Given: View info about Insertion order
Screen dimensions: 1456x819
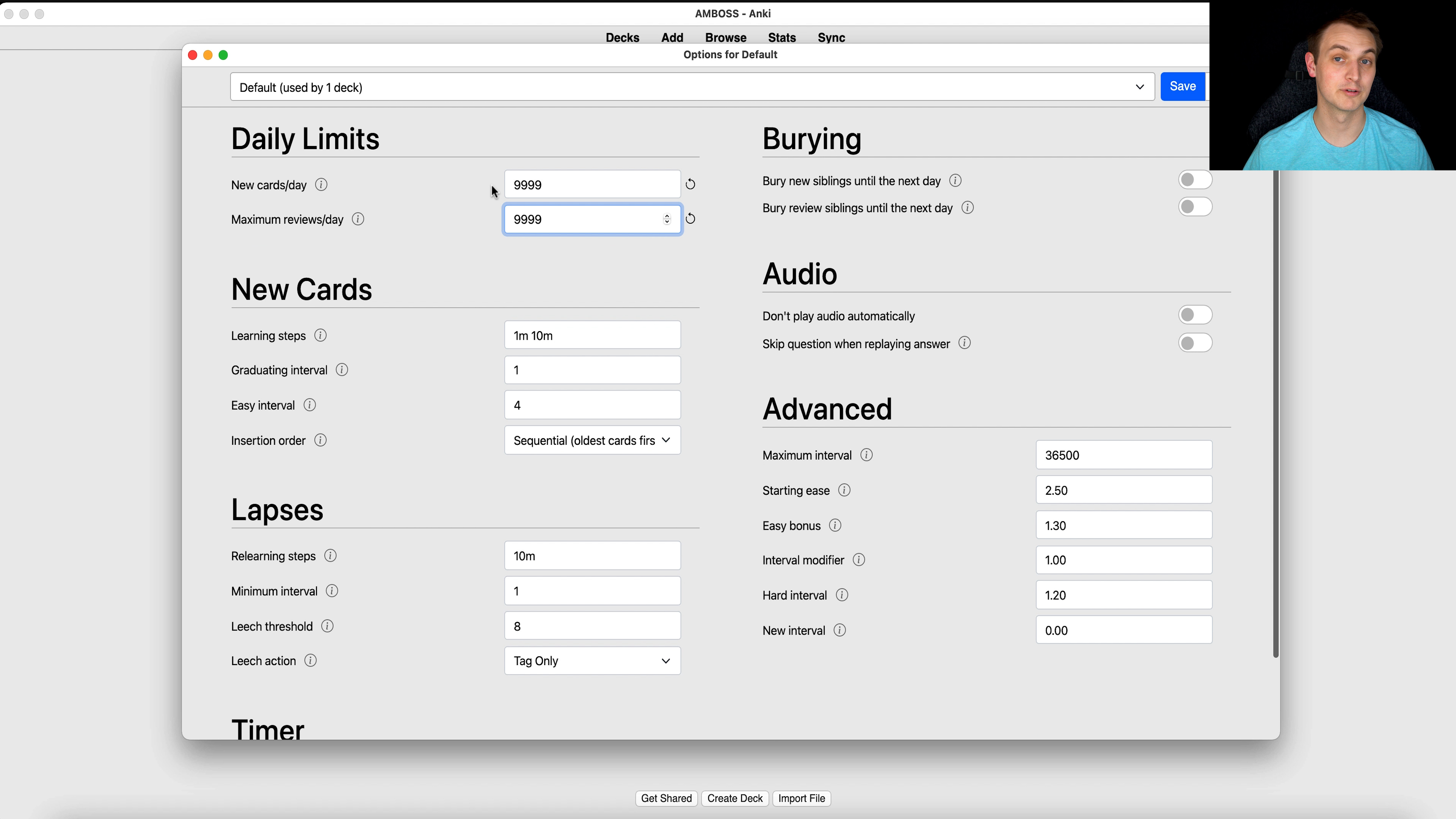Looking at the screenshot, I should click(320, 440).
